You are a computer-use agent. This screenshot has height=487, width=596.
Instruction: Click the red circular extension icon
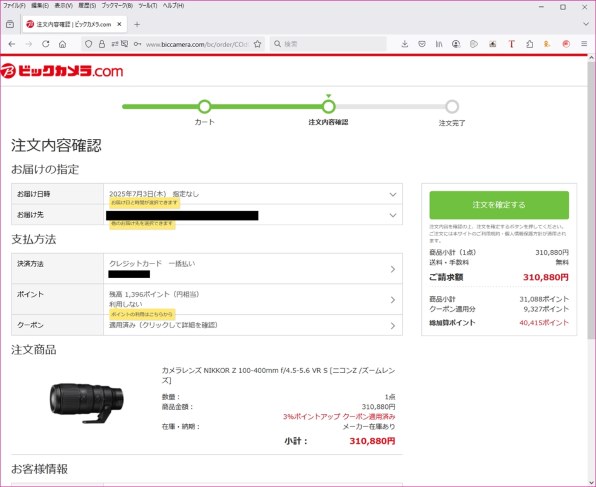point(566,44)
